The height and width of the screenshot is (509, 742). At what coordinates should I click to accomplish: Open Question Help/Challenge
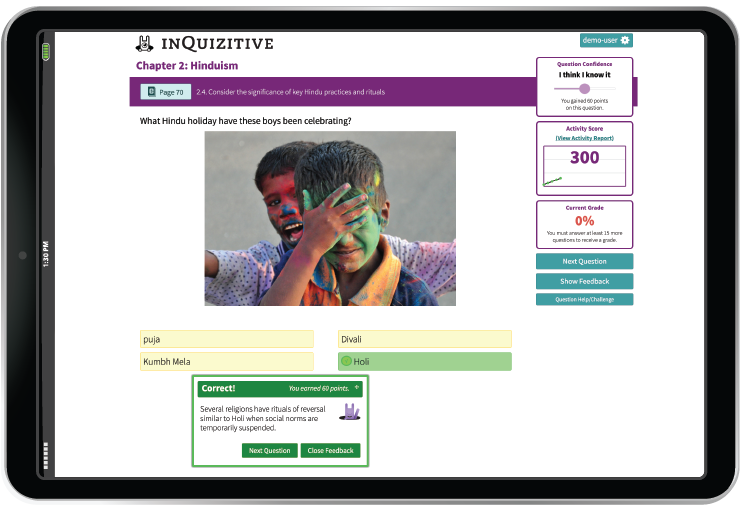pyautogui.click(x=584, y=299)
